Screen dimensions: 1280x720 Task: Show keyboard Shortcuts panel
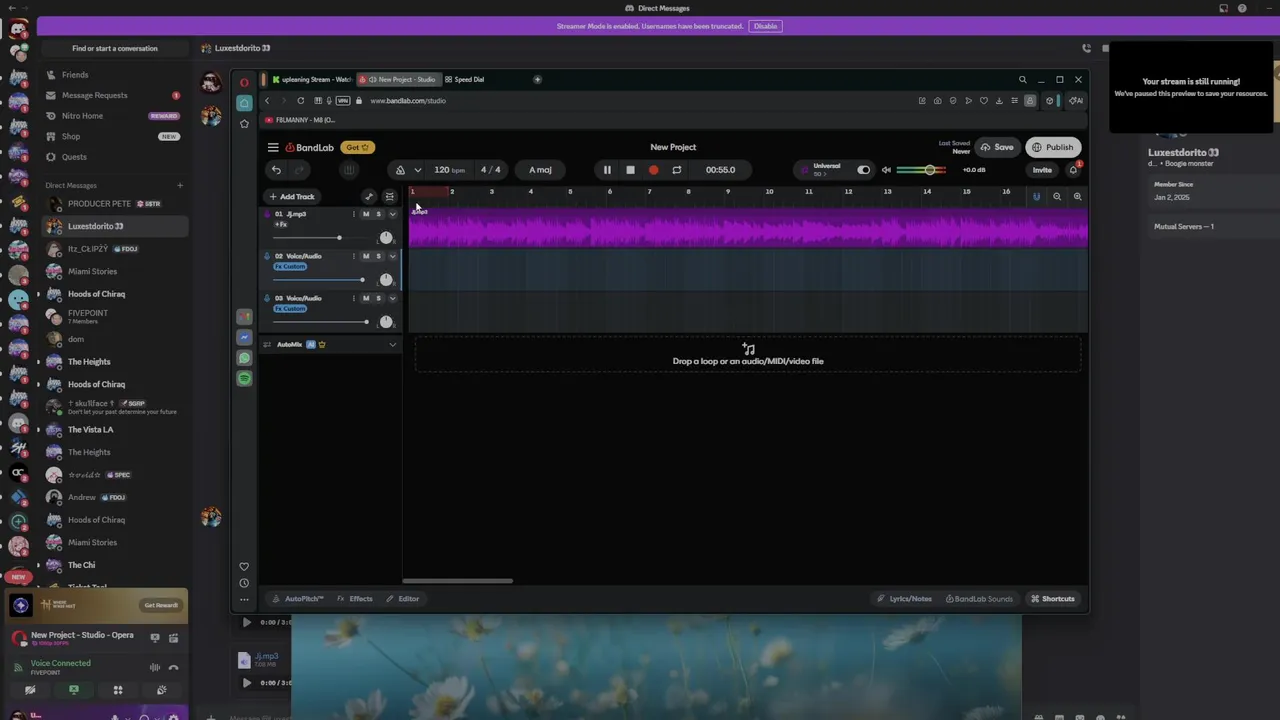1053,599
